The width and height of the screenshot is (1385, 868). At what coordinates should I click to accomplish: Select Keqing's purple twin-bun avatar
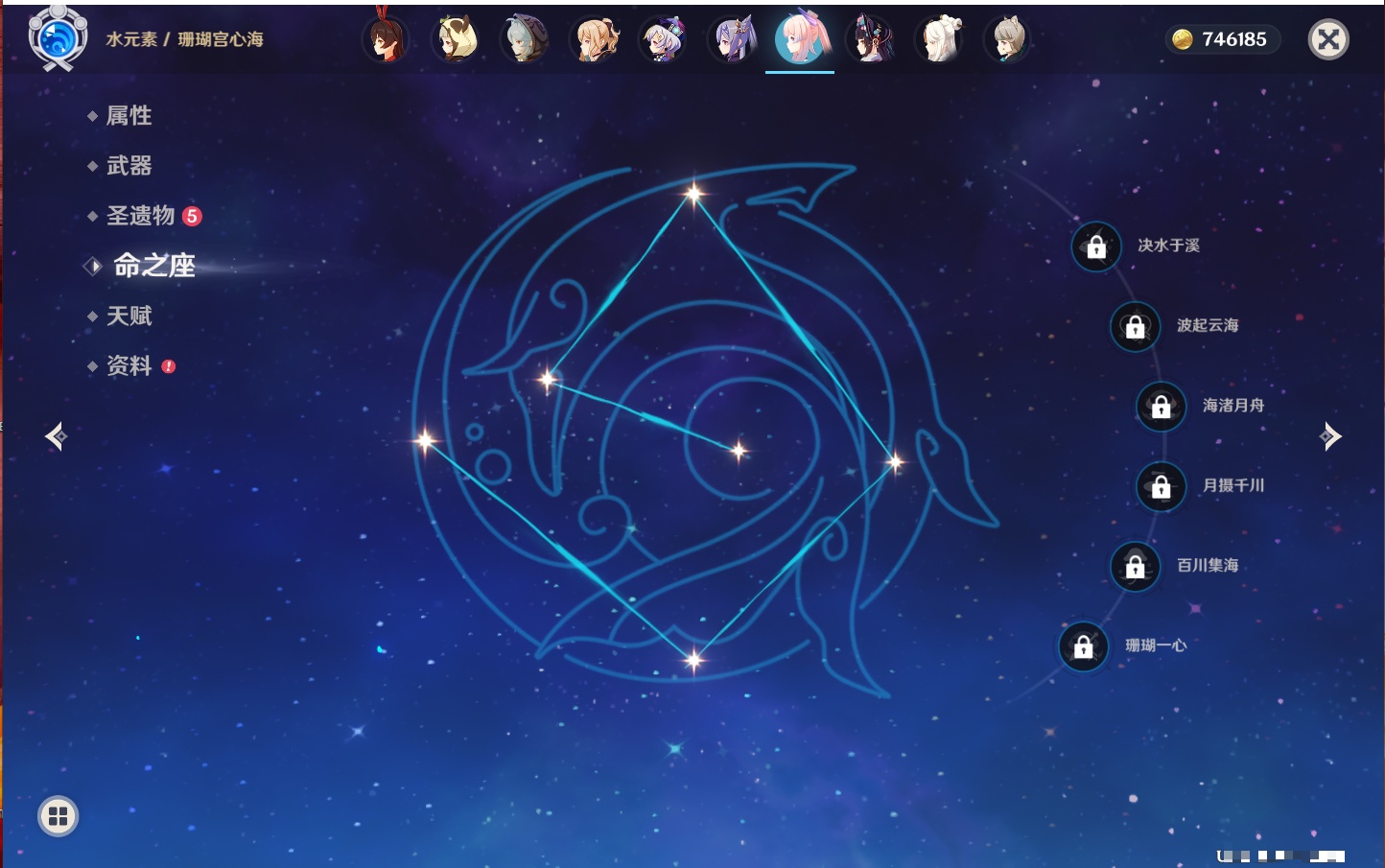(733, 39)
